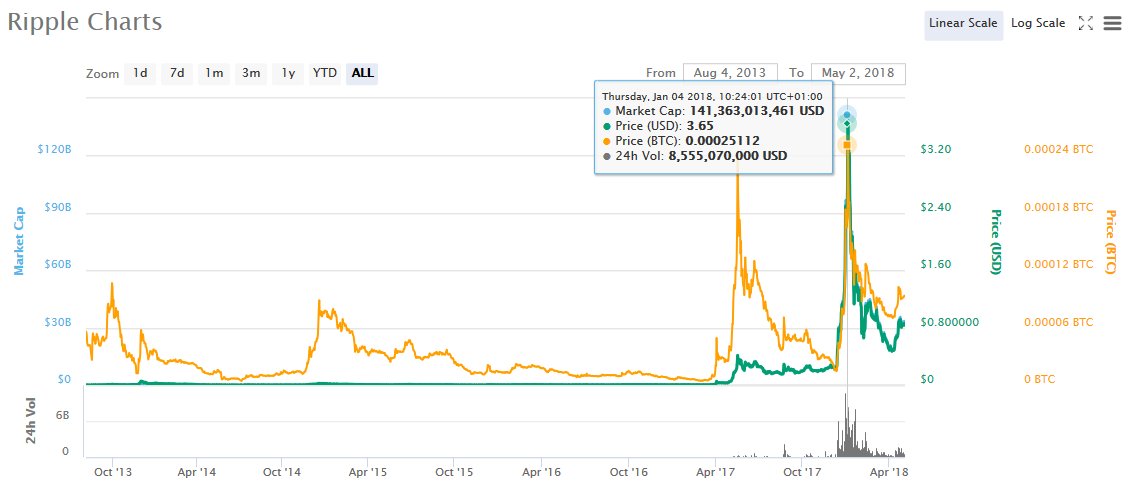Edit the To date field
This screenshot has width=1134, height=482.
[858, 73]
